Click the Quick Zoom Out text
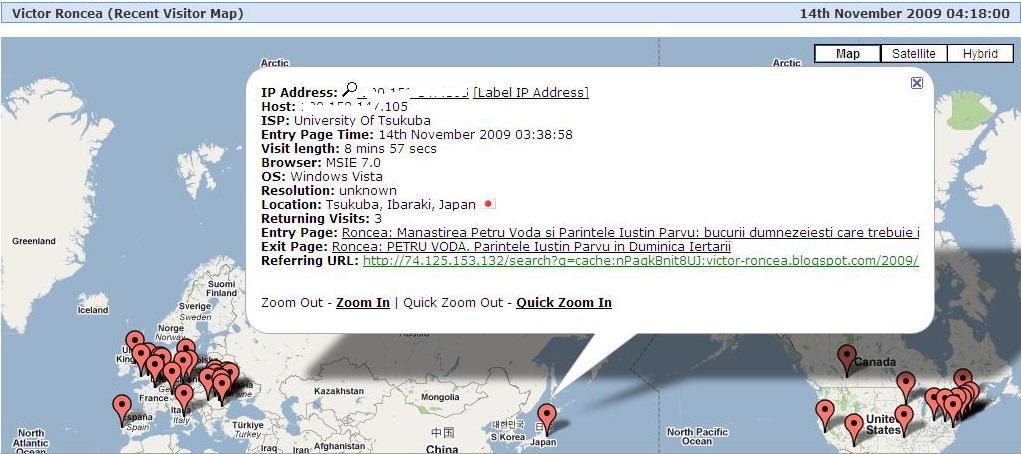The width and height of the screenshot is (1021, 454). [453, 302]
